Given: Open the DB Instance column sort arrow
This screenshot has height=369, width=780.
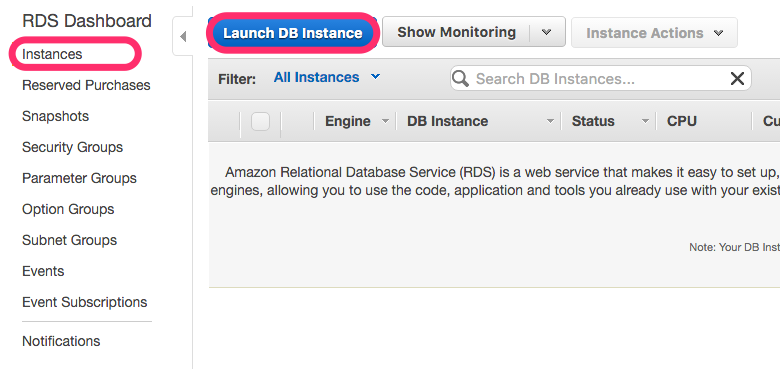Looking at the screenshot, I should tap(550, 121).
